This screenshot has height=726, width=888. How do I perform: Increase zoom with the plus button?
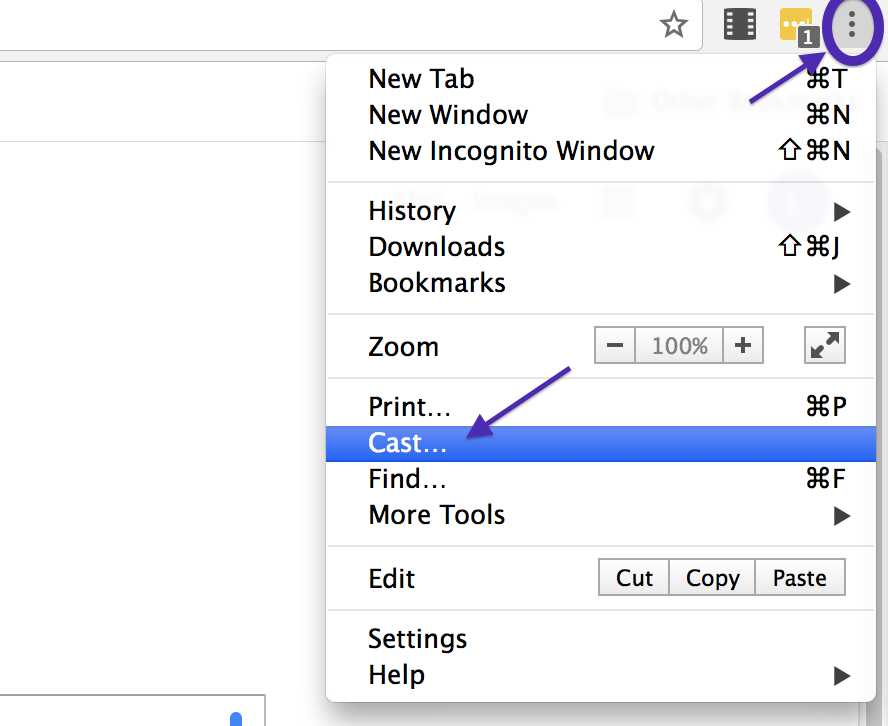click(x=742, y=346)
